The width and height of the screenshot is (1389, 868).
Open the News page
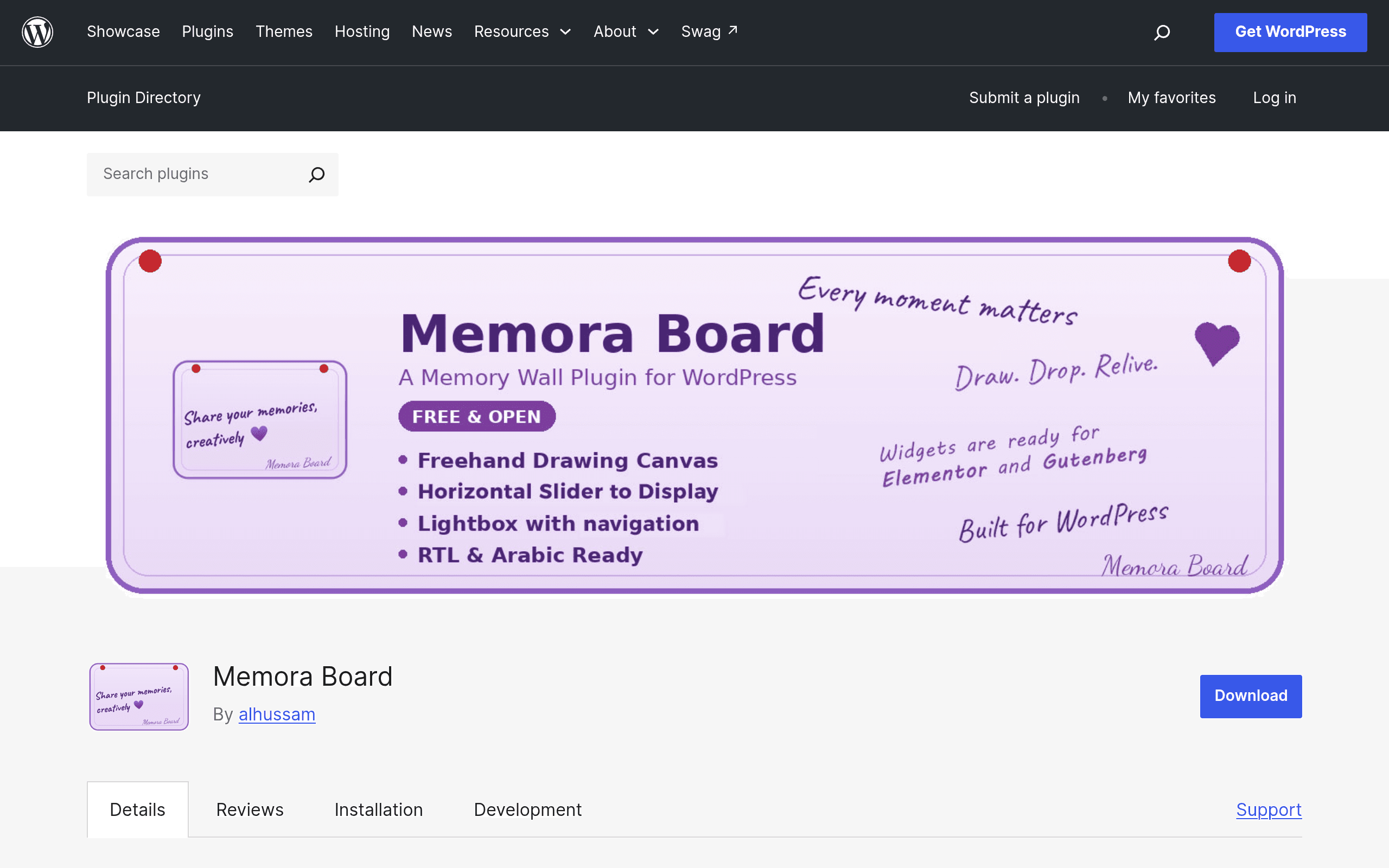(432, 31)
